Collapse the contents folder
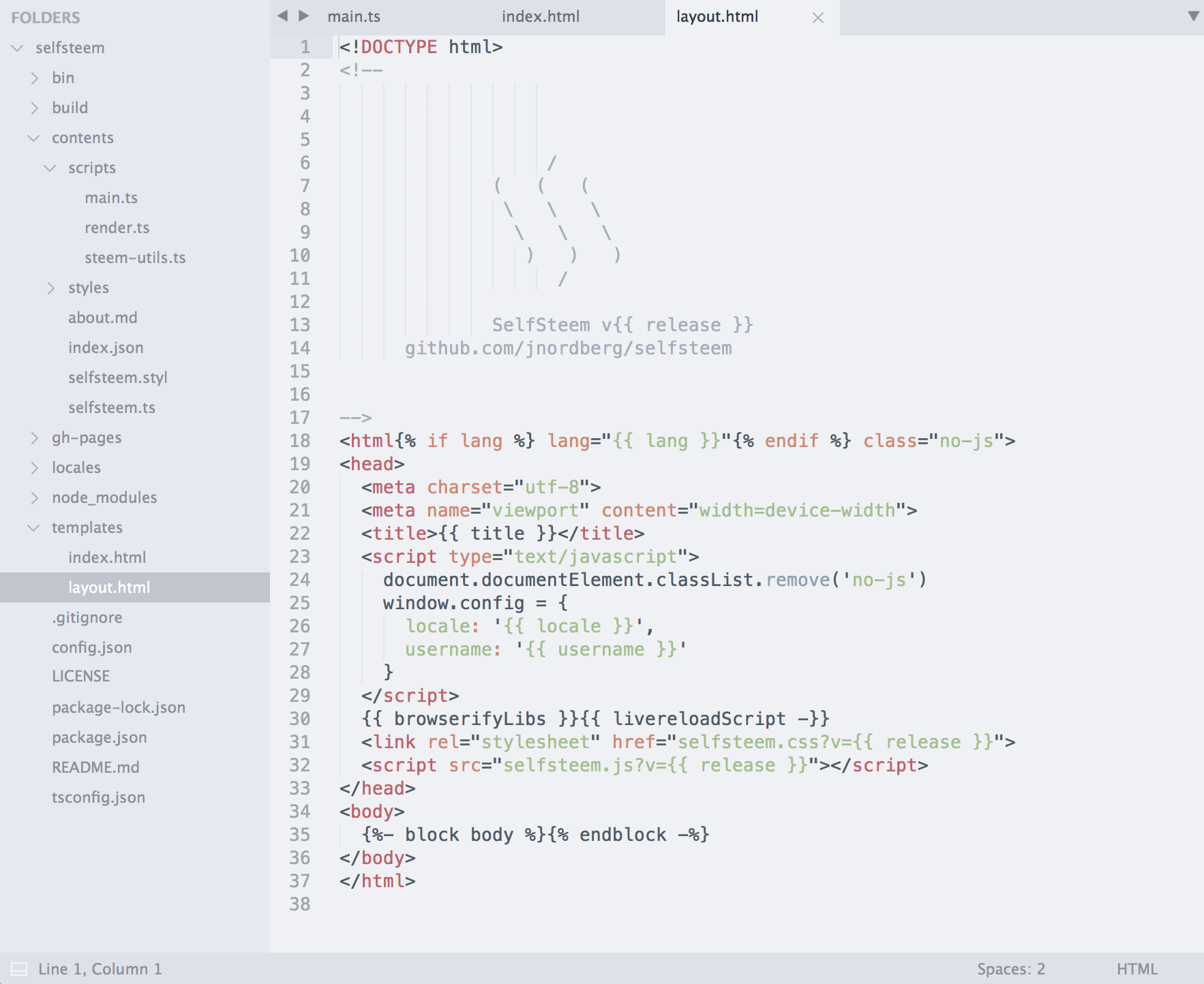Screen dimensions: 1204x984 point(33,138)
